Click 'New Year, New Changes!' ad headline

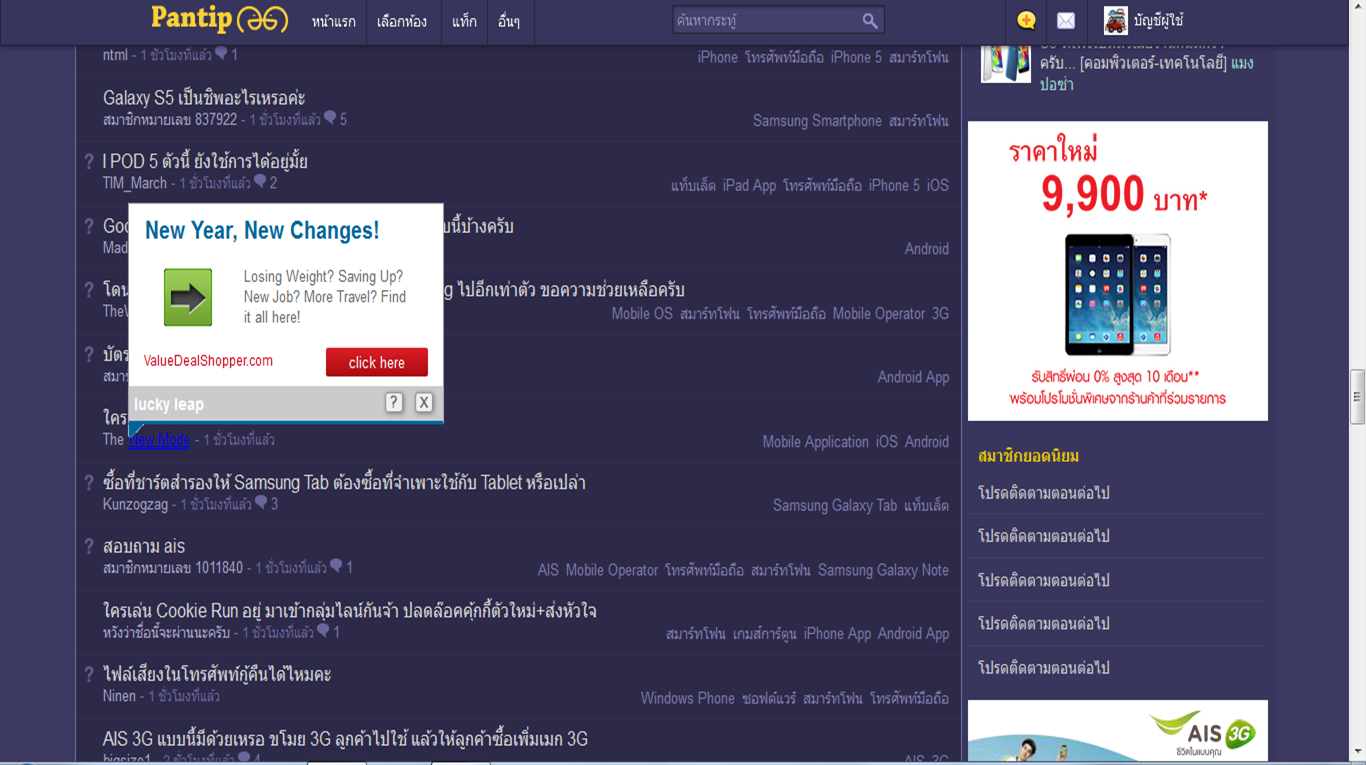point(262,231)
